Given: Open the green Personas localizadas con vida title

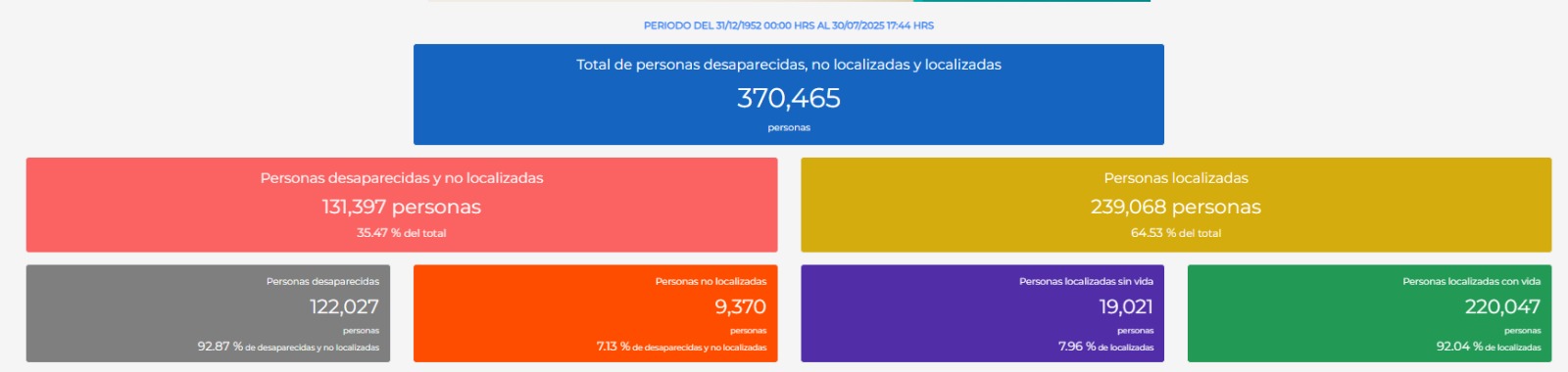Looking at the screenshot, I should [1471, 281].
